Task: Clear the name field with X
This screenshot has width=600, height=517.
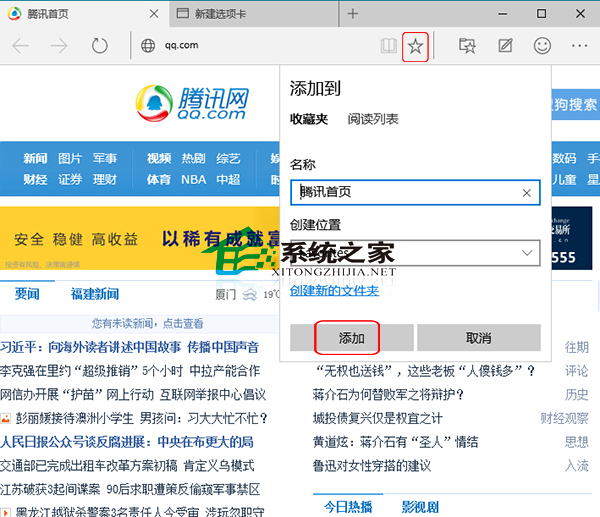Action: [527, 193]
